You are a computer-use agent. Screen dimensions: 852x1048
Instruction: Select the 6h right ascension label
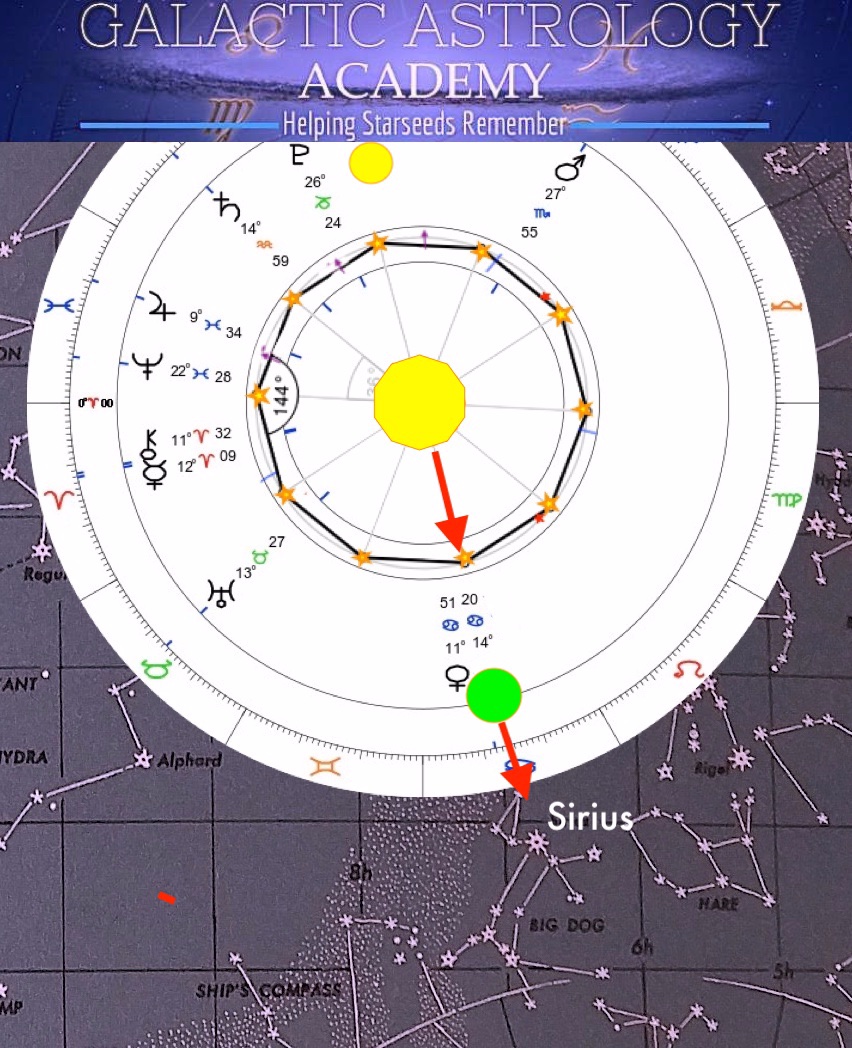[x=642, y=946]
